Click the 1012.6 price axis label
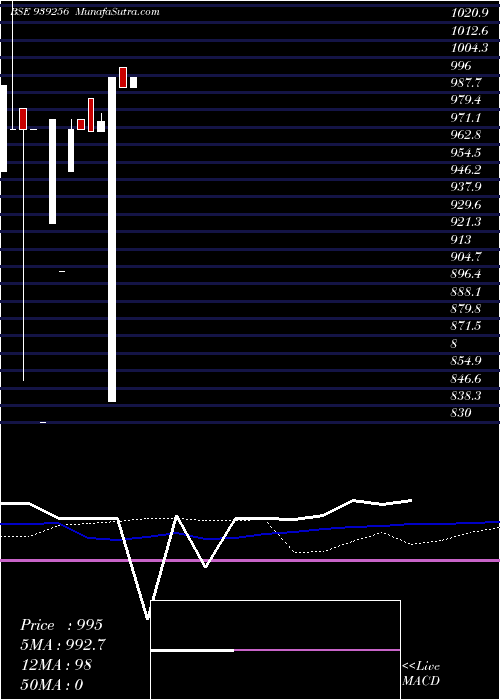 coord(469,30)
